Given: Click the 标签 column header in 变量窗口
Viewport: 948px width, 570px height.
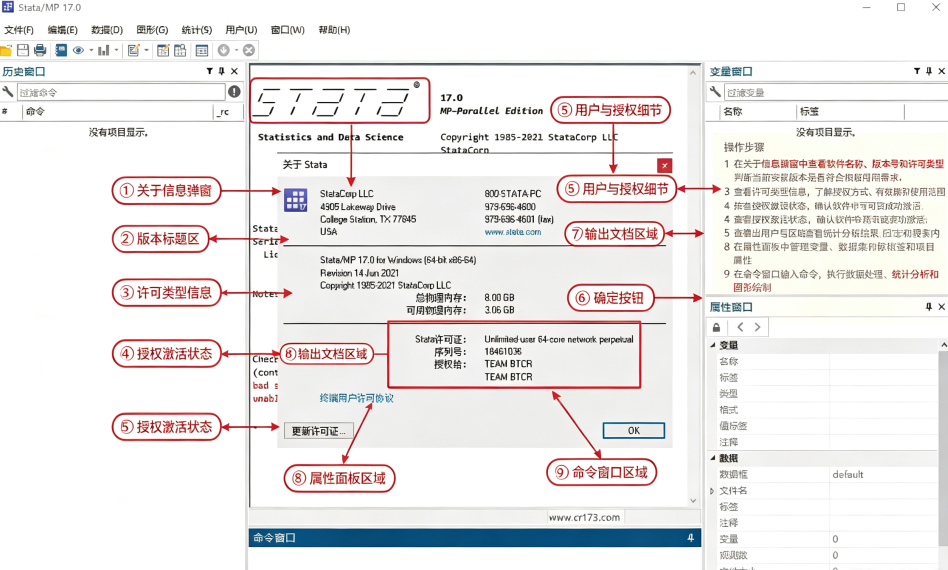Looking at the screenshot, I should pos(851,111).
